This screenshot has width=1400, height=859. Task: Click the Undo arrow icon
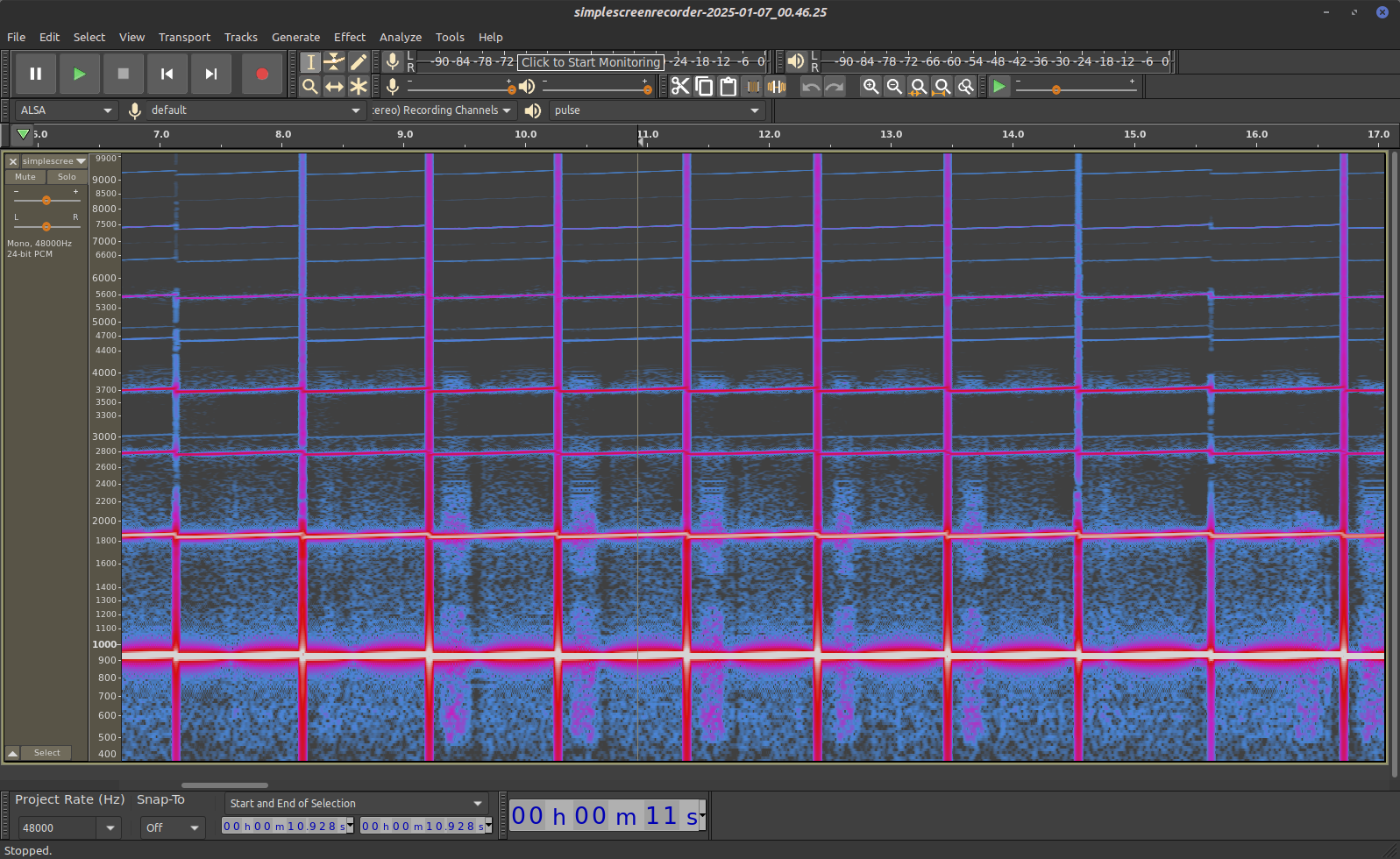(x=811, y=86)
